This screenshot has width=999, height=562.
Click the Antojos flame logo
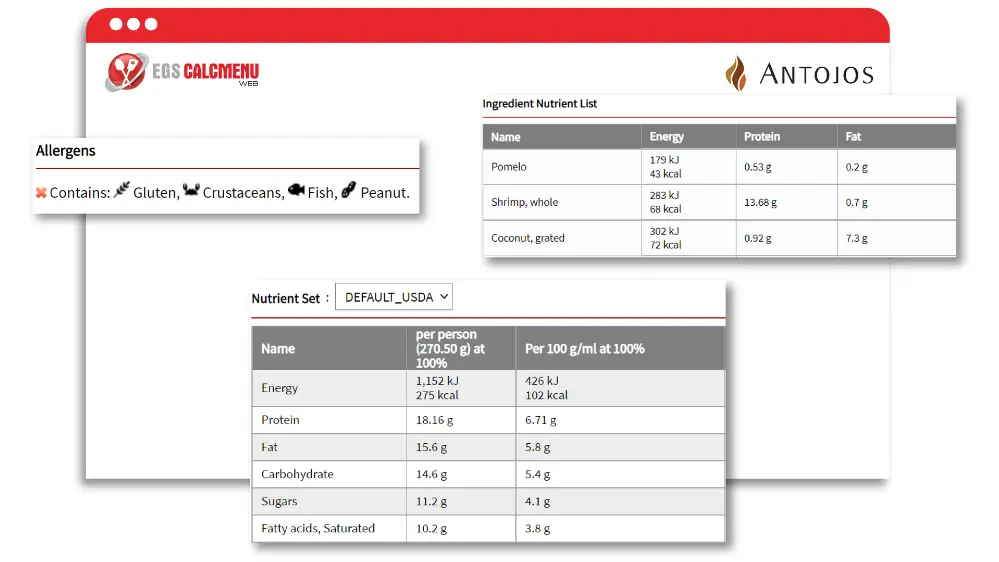pos(736,73)
